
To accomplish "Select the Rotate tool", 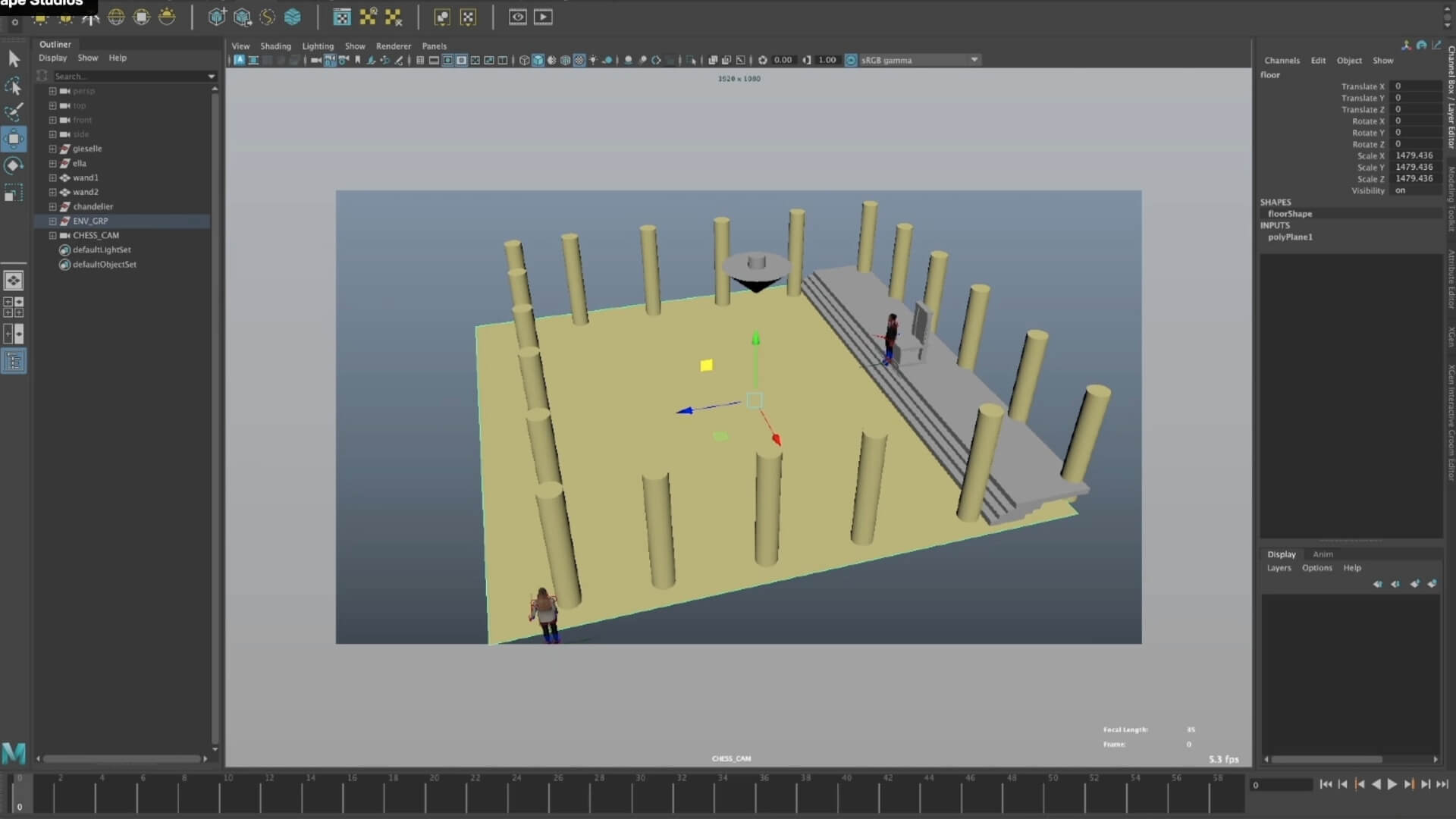I will click(x=14, y=165).
